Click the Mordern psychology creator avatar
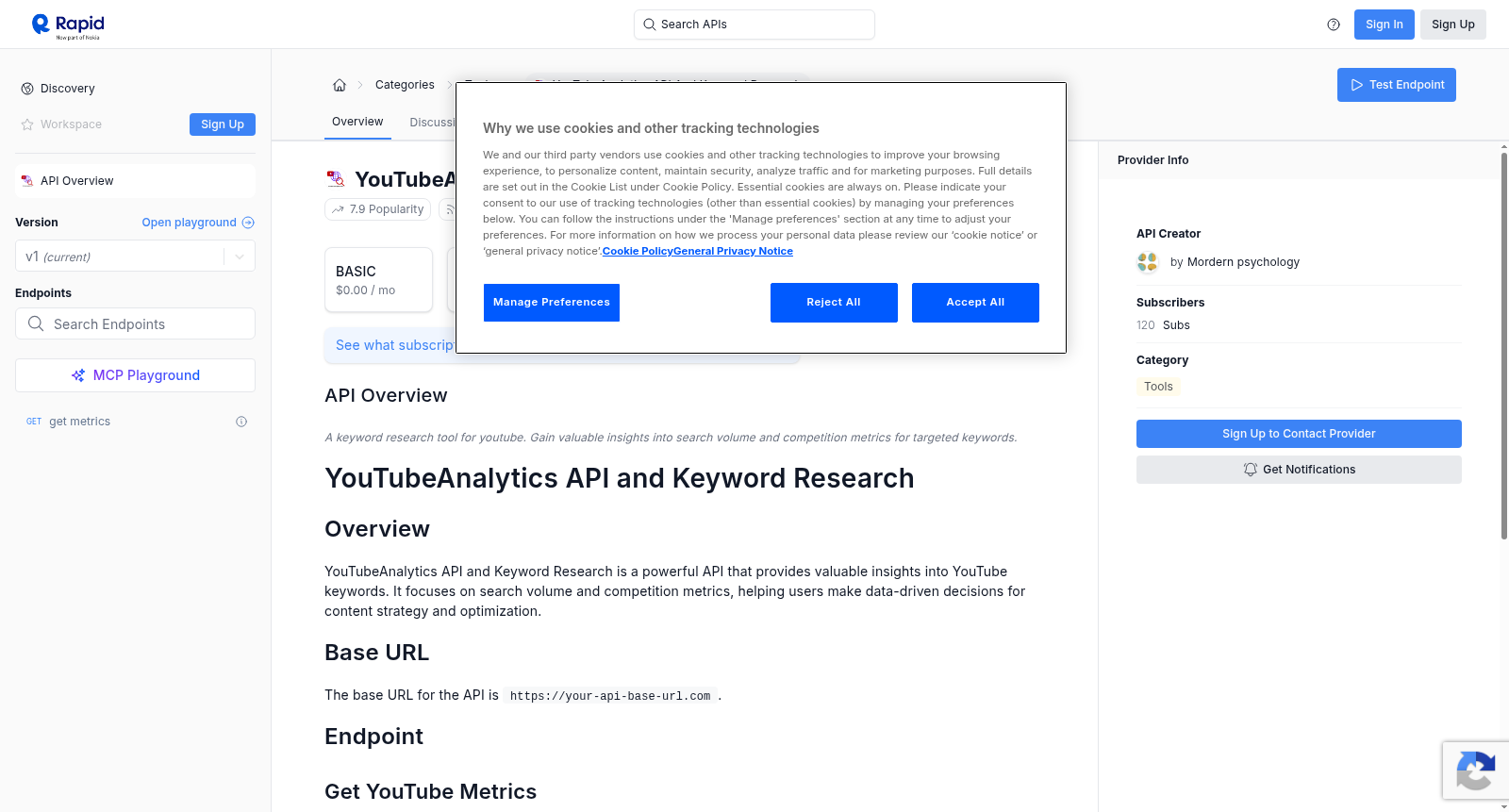 1148,262
